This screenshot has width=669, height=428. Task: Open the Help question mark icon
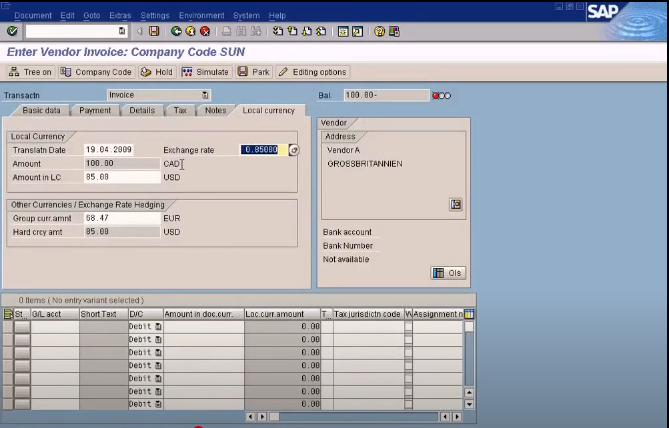click(x=379, y=31)
